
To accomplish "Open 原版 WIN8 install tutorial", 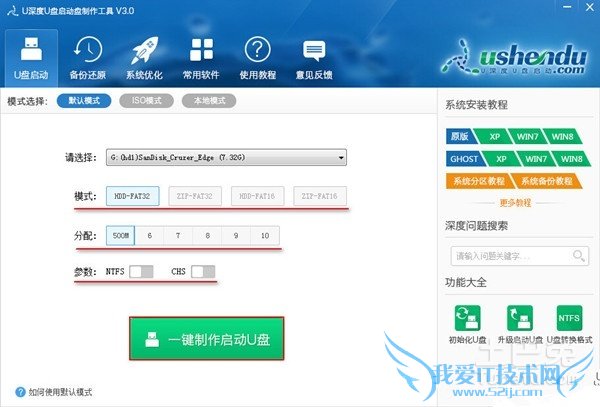I will [x=562, y=137].
